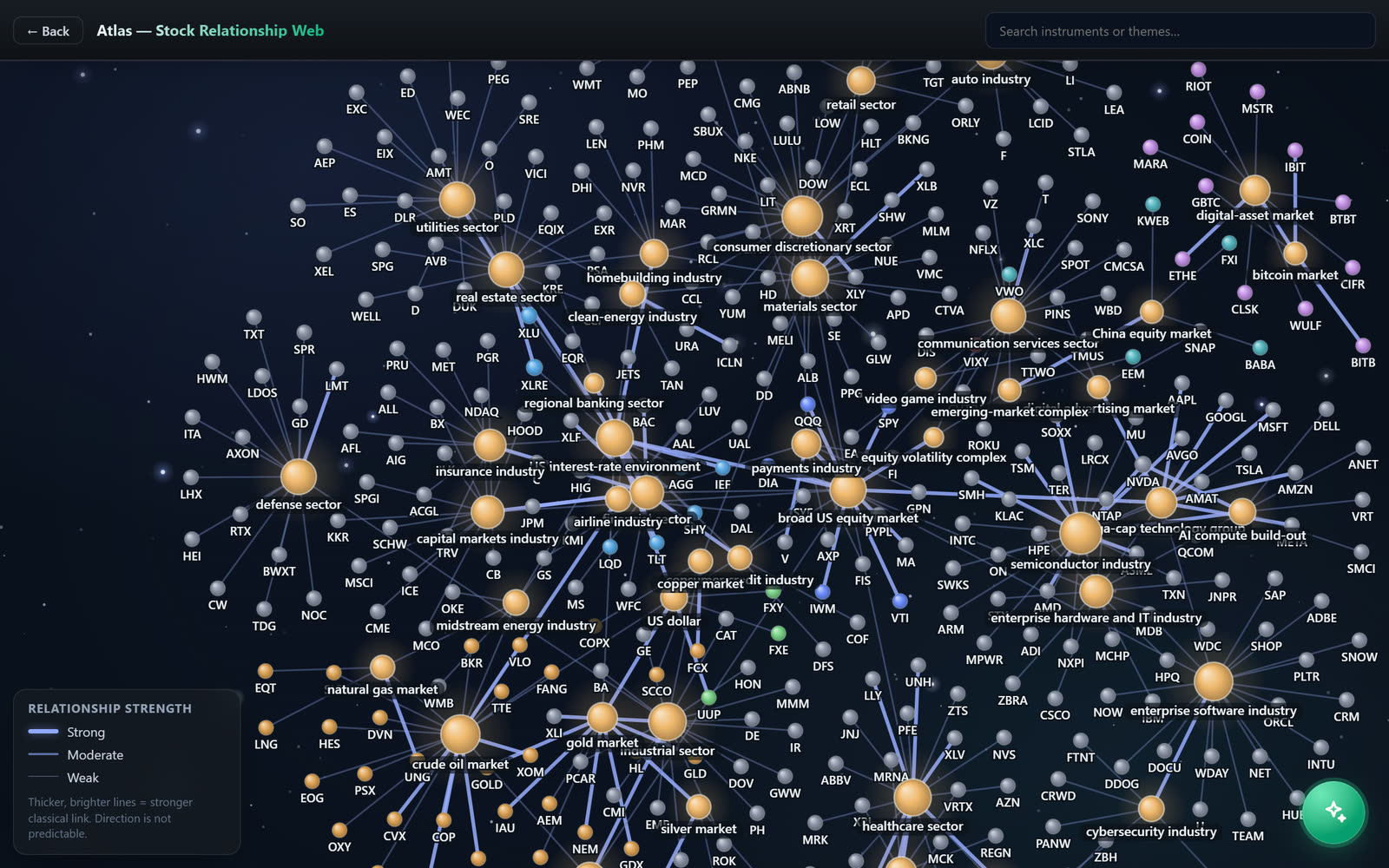The image size is (1389, 868).
Task: Select the crude oil market hub node
Action: click(x=460, y=735)
